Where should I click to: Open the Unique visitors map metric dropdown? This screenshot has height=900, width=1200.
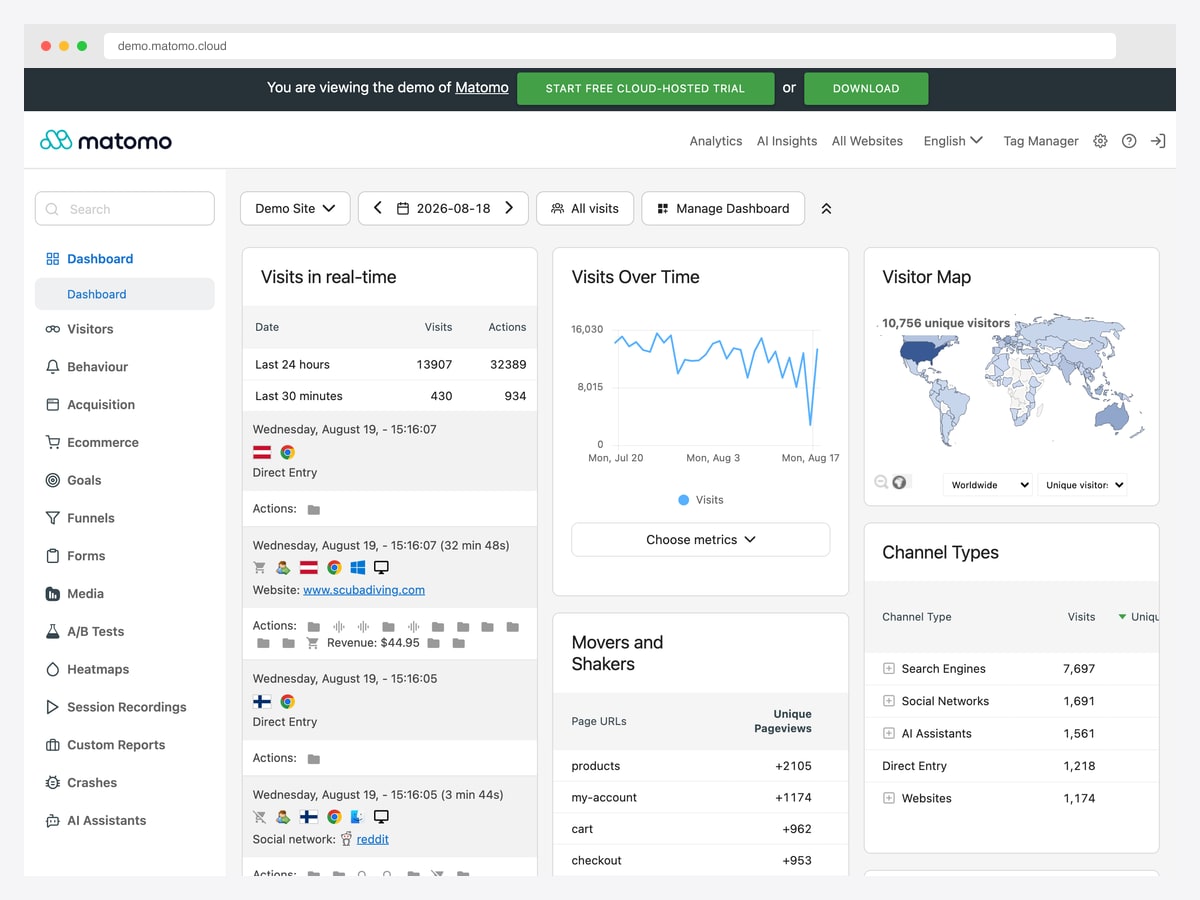pos(1083,485)
